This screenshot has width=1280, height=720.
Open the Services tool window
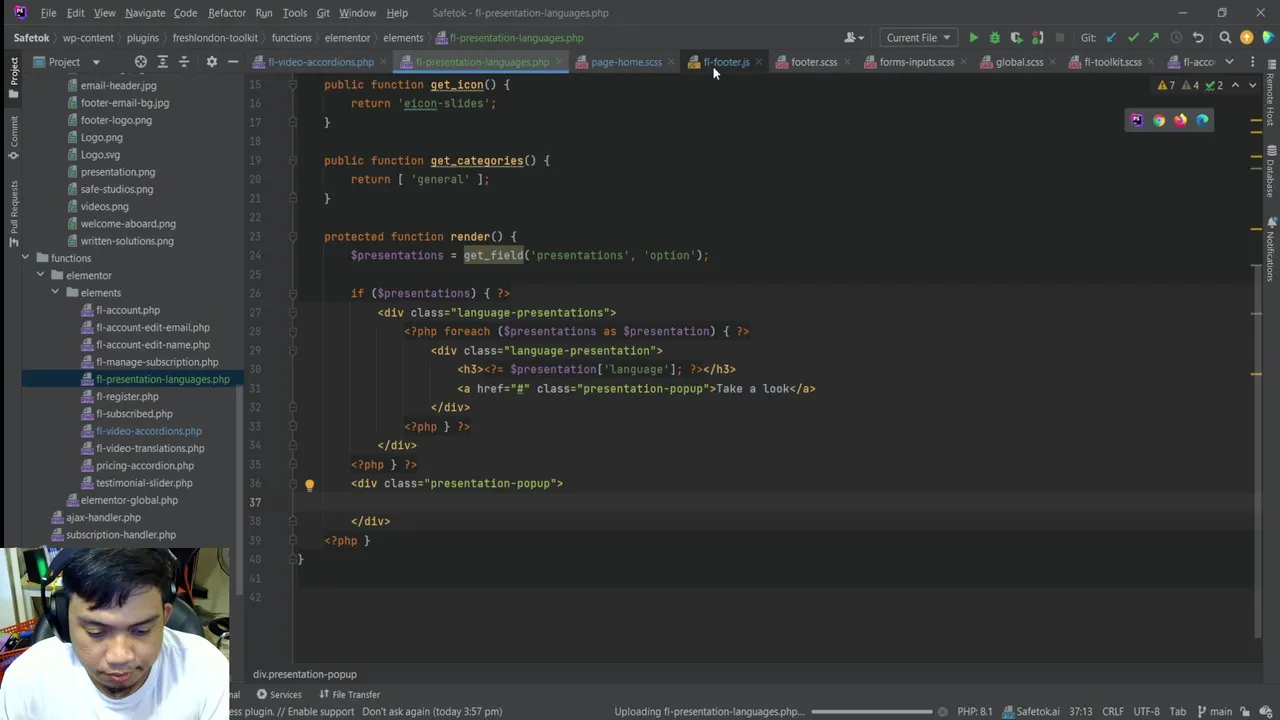(278, 694)
